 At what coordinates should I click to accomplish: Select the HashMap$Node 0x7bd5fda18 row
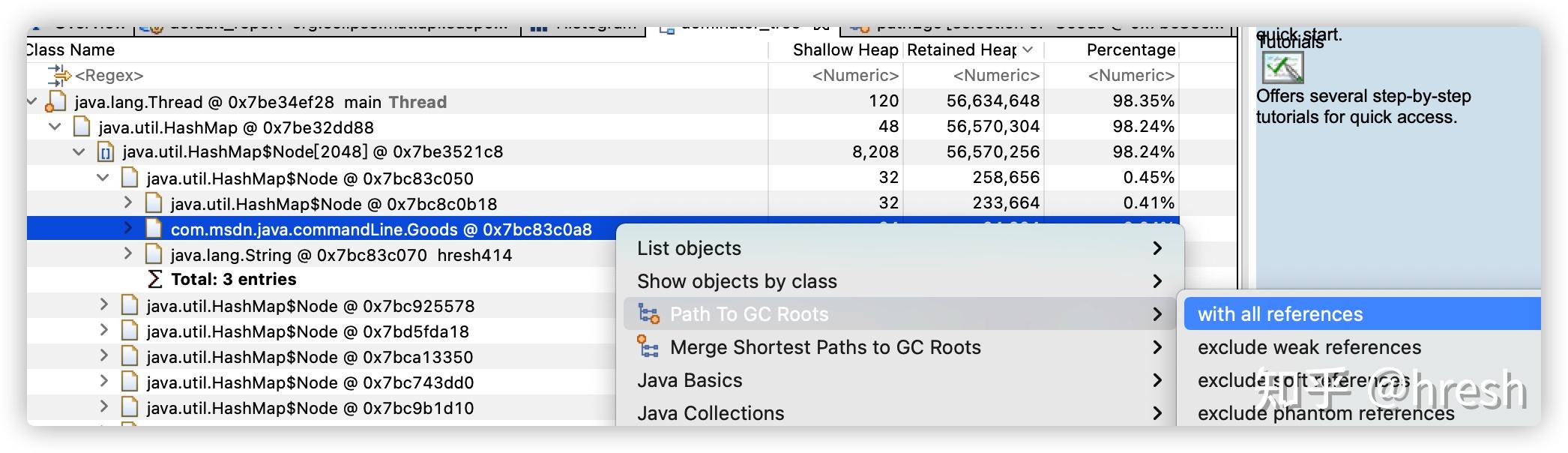click(307, 331)
